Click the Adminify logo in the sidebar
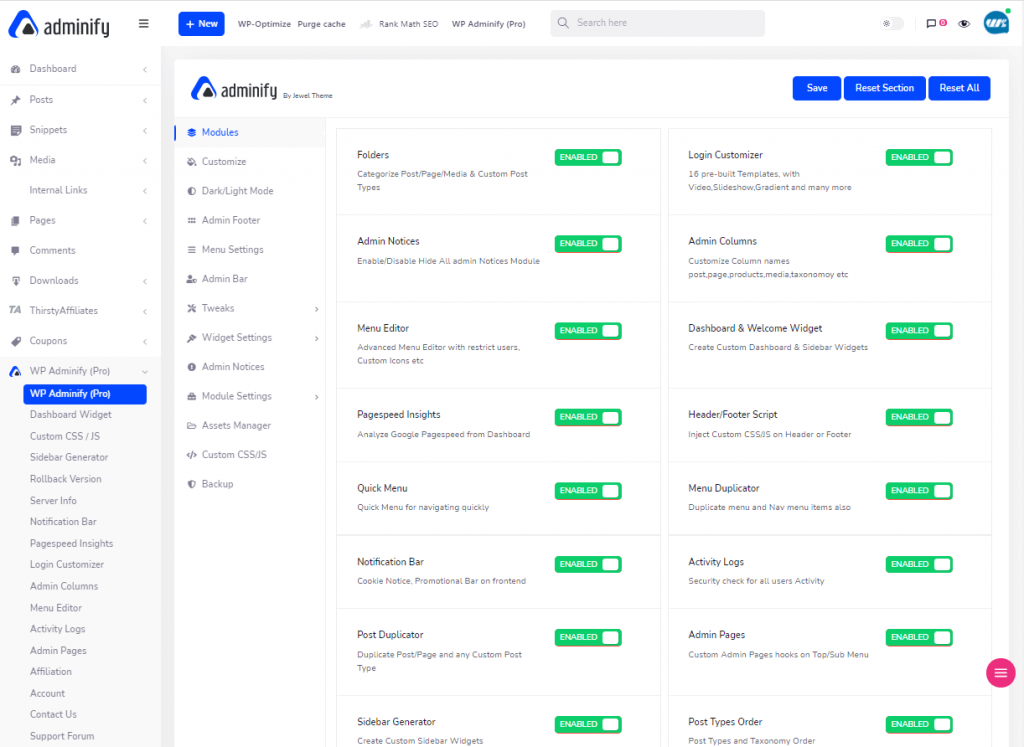Viewport: 1024px width, 747px height. click(60, 25)
